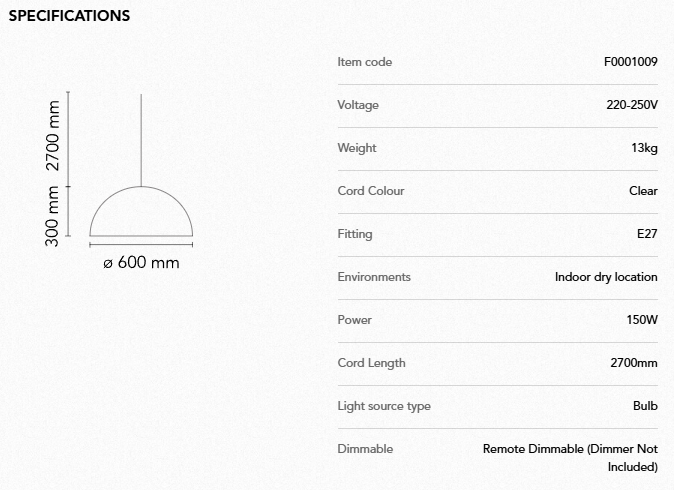Viewport: 674px width, 490px height.
Task: Click the SPECIFICATIONS heading
Action: coord(69,16)
